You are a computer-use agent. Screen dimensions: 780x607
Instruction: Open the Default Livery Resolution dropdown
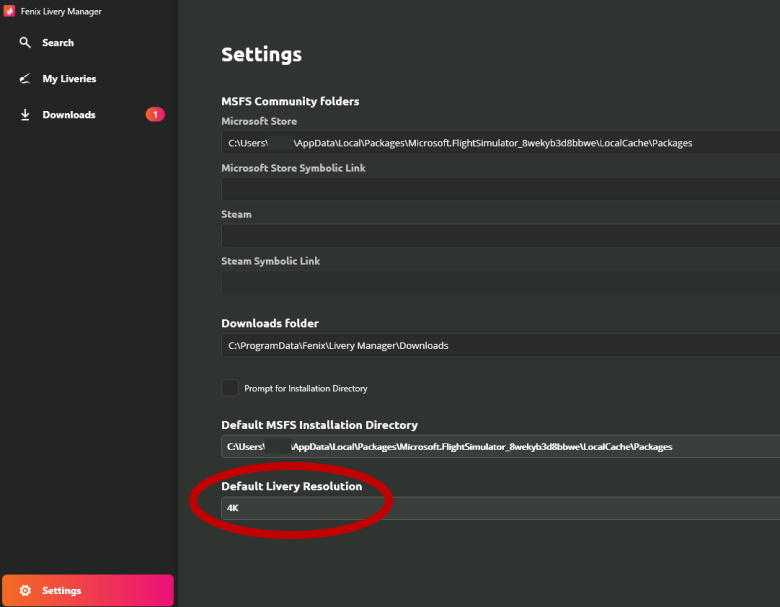[x=500, y=508]
